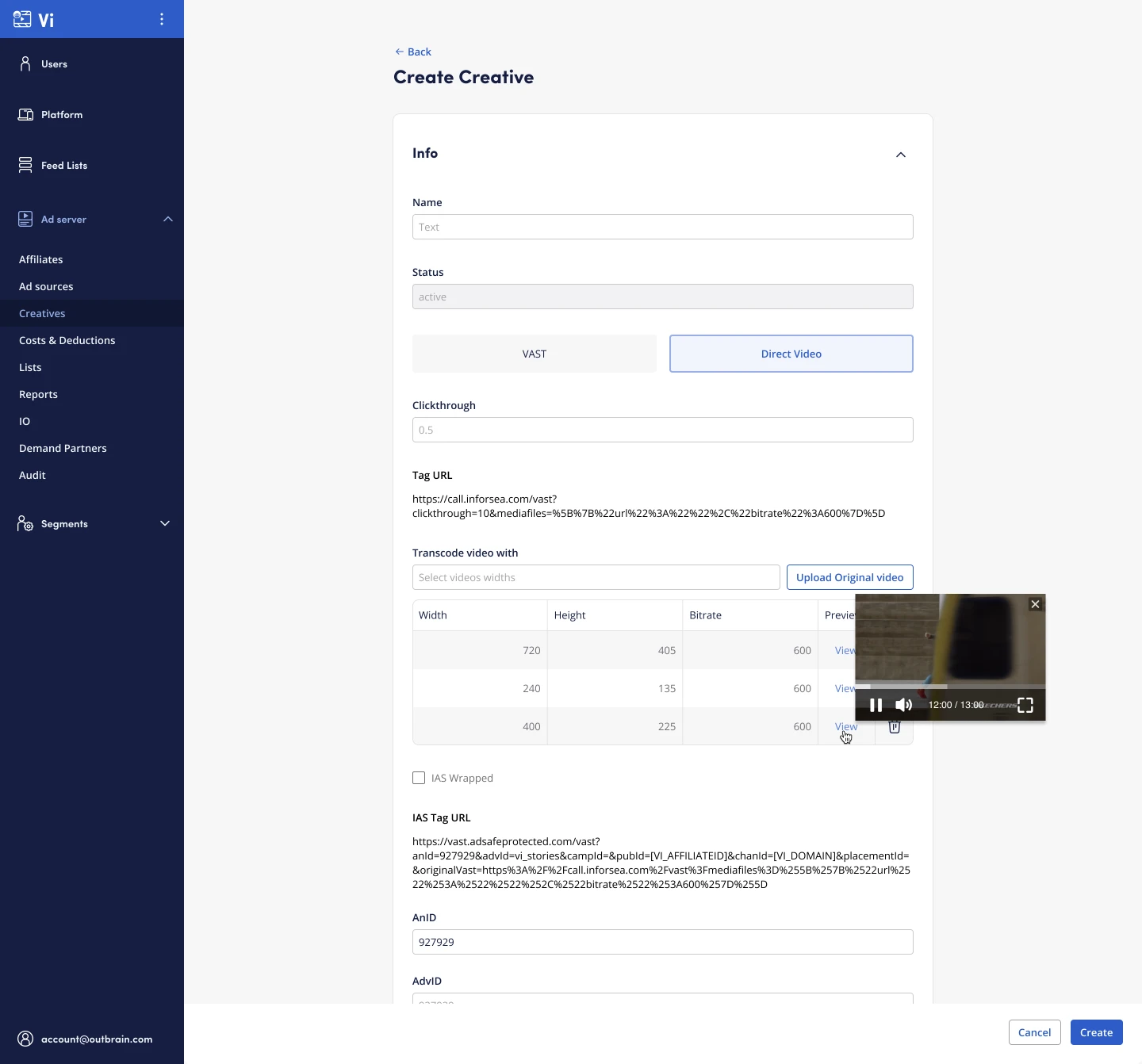Viewport: 1142px width, 1064px height.
Task: Click the three-dot menu icon beside Vi logo
Action: click(162, 19)
